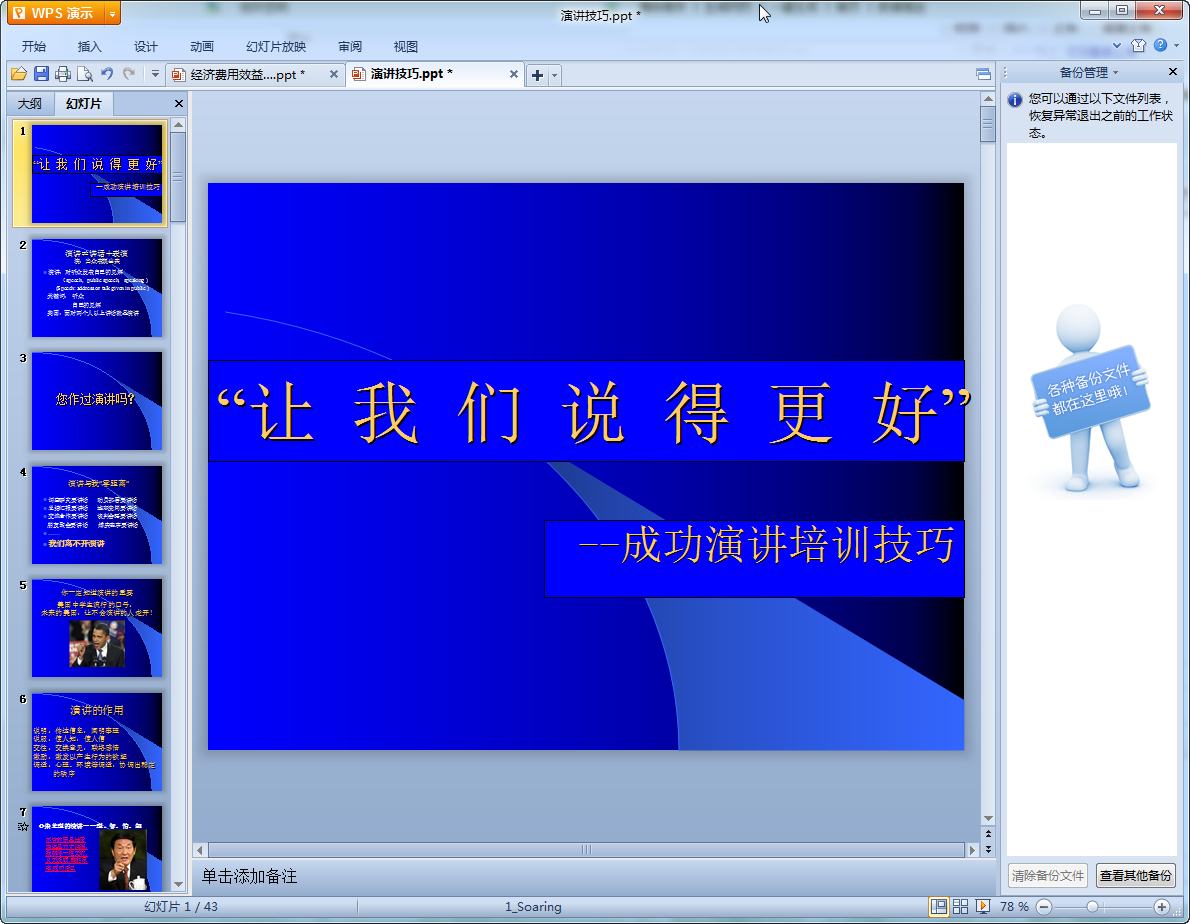Click the Redo arrow icon
Screen dimensions: 1190x924
coord(129,74)
